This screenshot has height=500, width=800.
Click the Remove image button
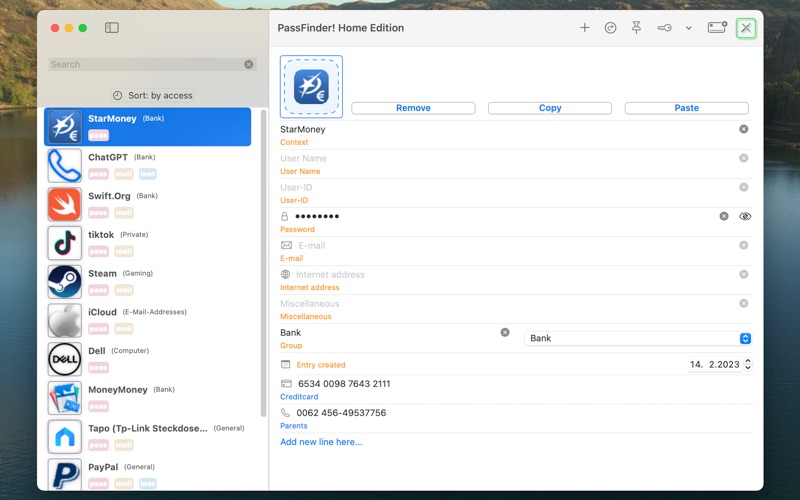(x=413, y=108)
